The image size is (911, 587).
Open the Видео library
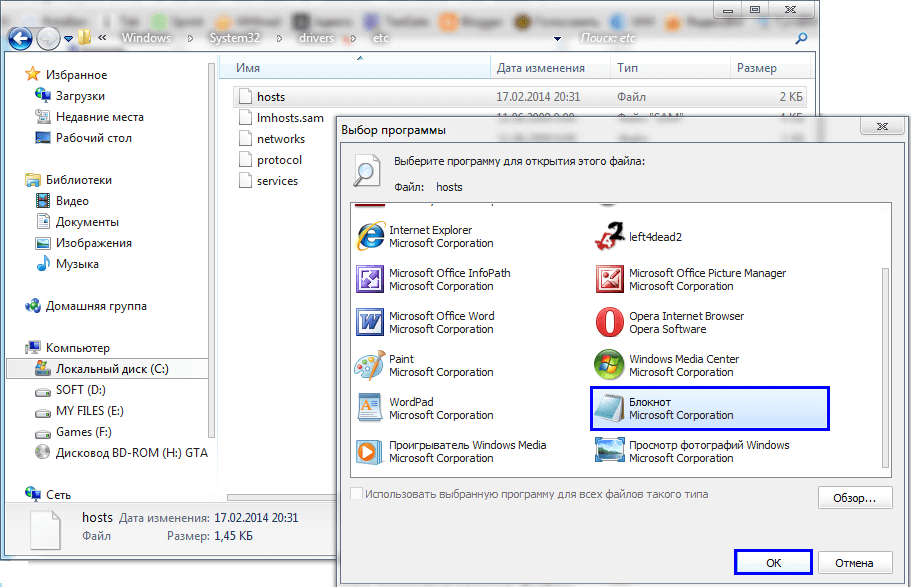[x=62, y=201]
